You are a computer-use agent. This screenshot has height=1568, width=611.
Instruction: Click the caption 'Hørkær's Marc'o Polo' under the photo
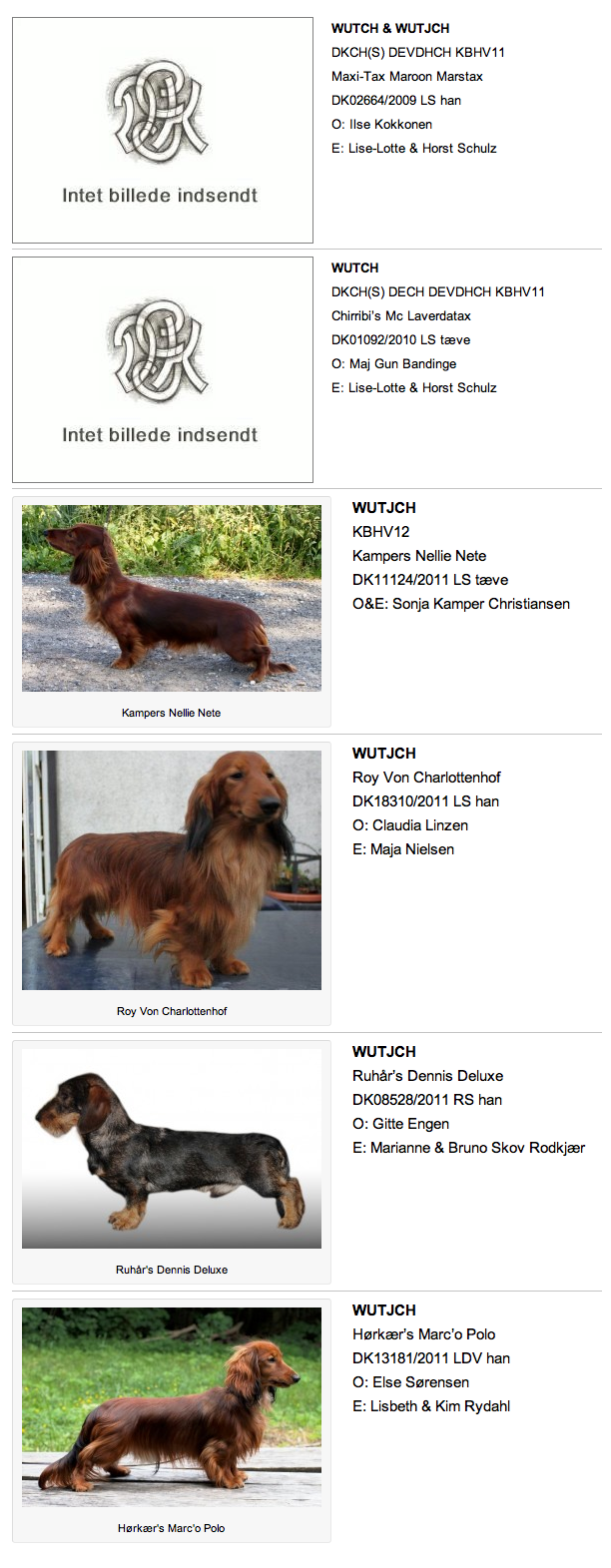172,1528
